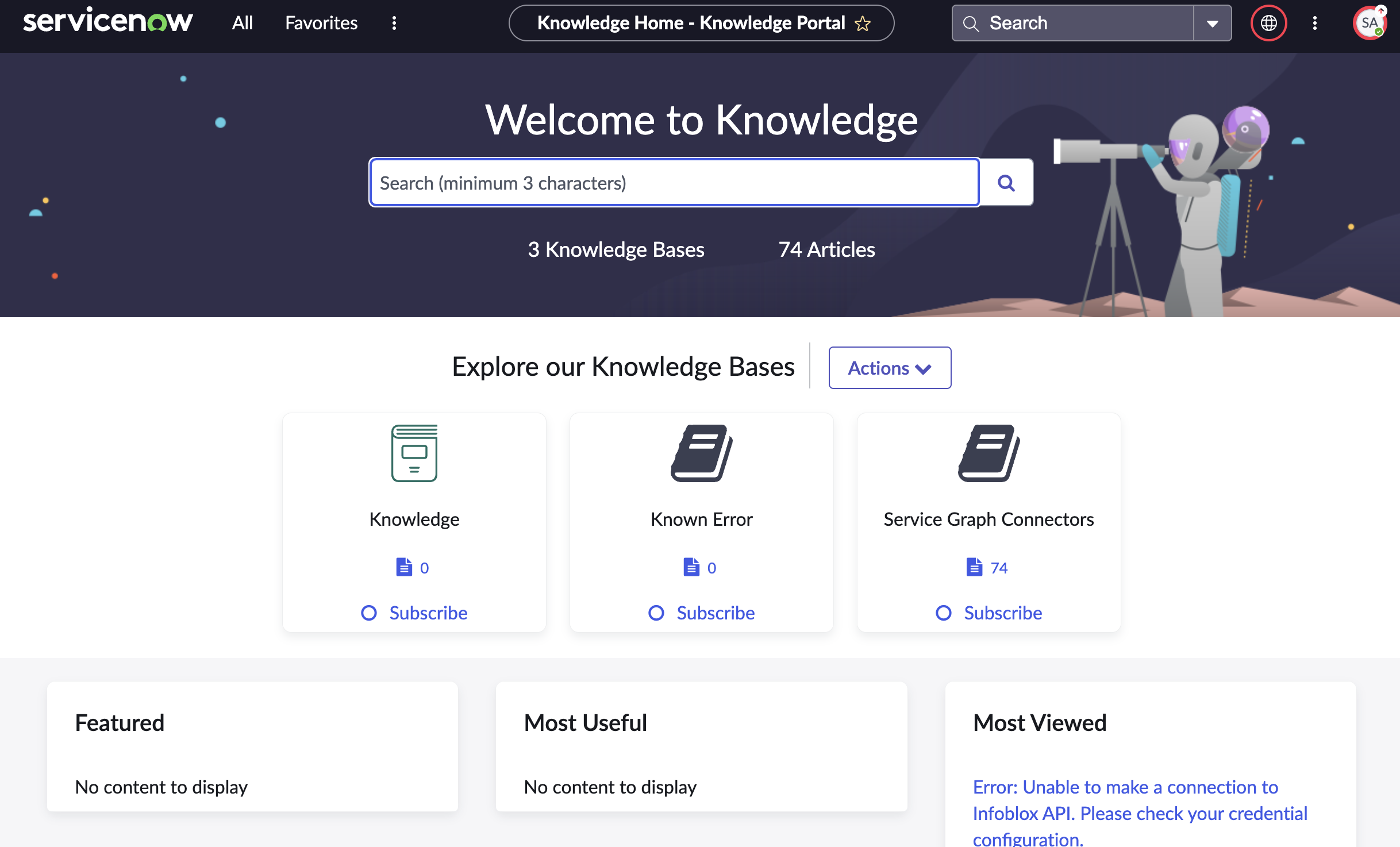1400x847 pixels.
Task: Click article document icon under Known Error
Action: click(691, 567)
